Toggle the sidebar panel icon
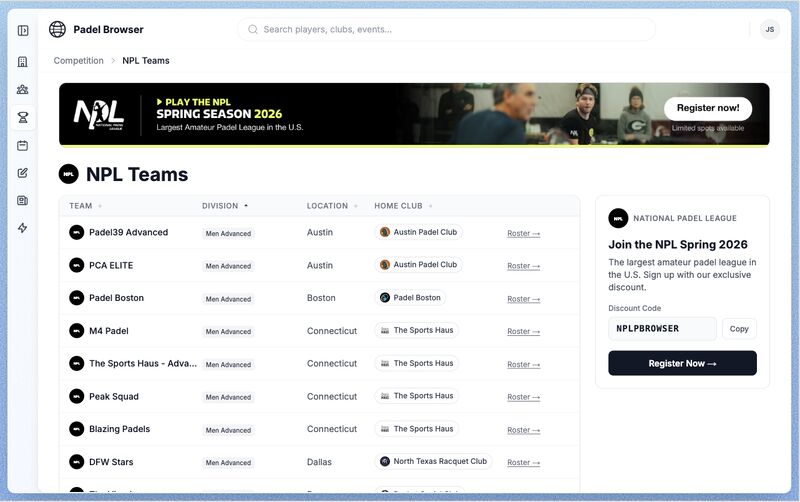 (23, 30)
